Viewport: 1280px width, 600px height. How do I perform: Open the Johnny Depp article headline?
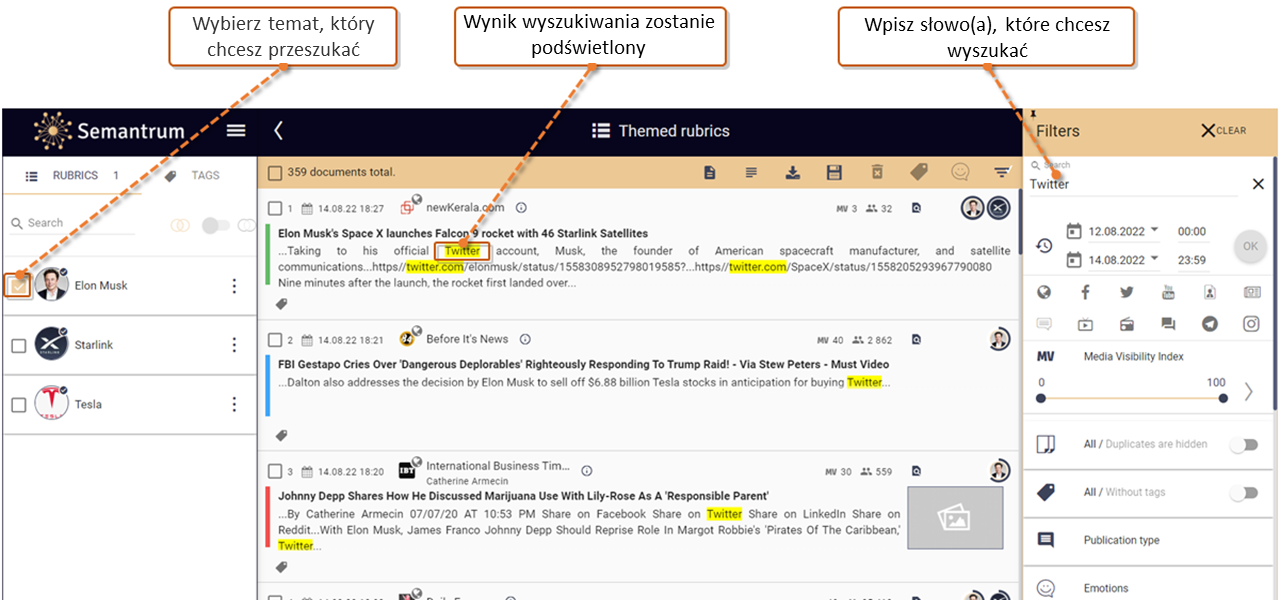click(x=523, y=496)
